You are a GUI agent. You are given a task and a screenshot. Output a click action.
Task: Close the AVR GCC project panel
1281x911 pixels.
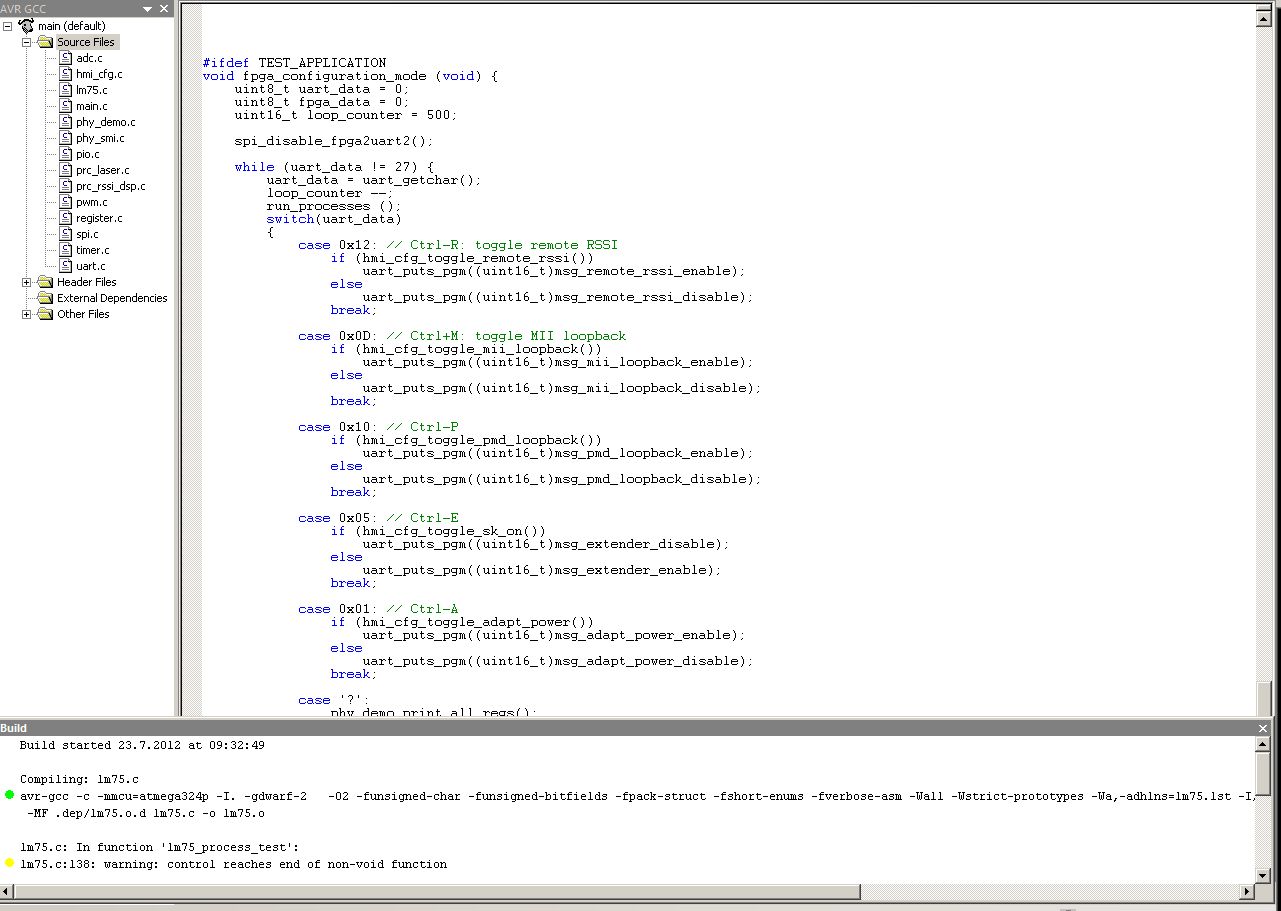tap(165, 9)
